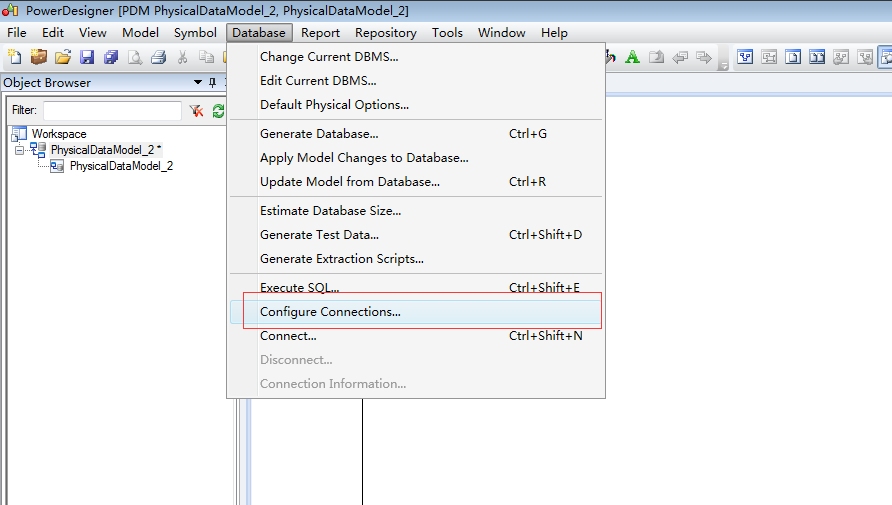Viewport: 892px width, 505px height.
Task: Choose Connect from Database menu
Action: coord(416,336)
